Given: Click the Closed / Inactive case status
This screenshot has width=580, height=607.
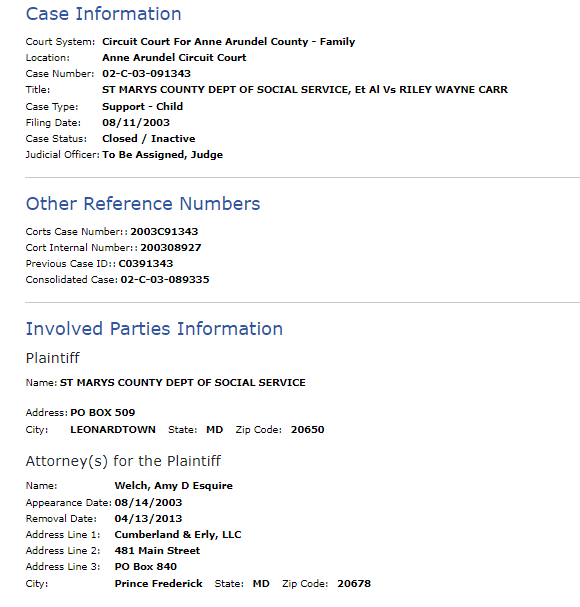Looking at the screenshot, I should [149, 139].
